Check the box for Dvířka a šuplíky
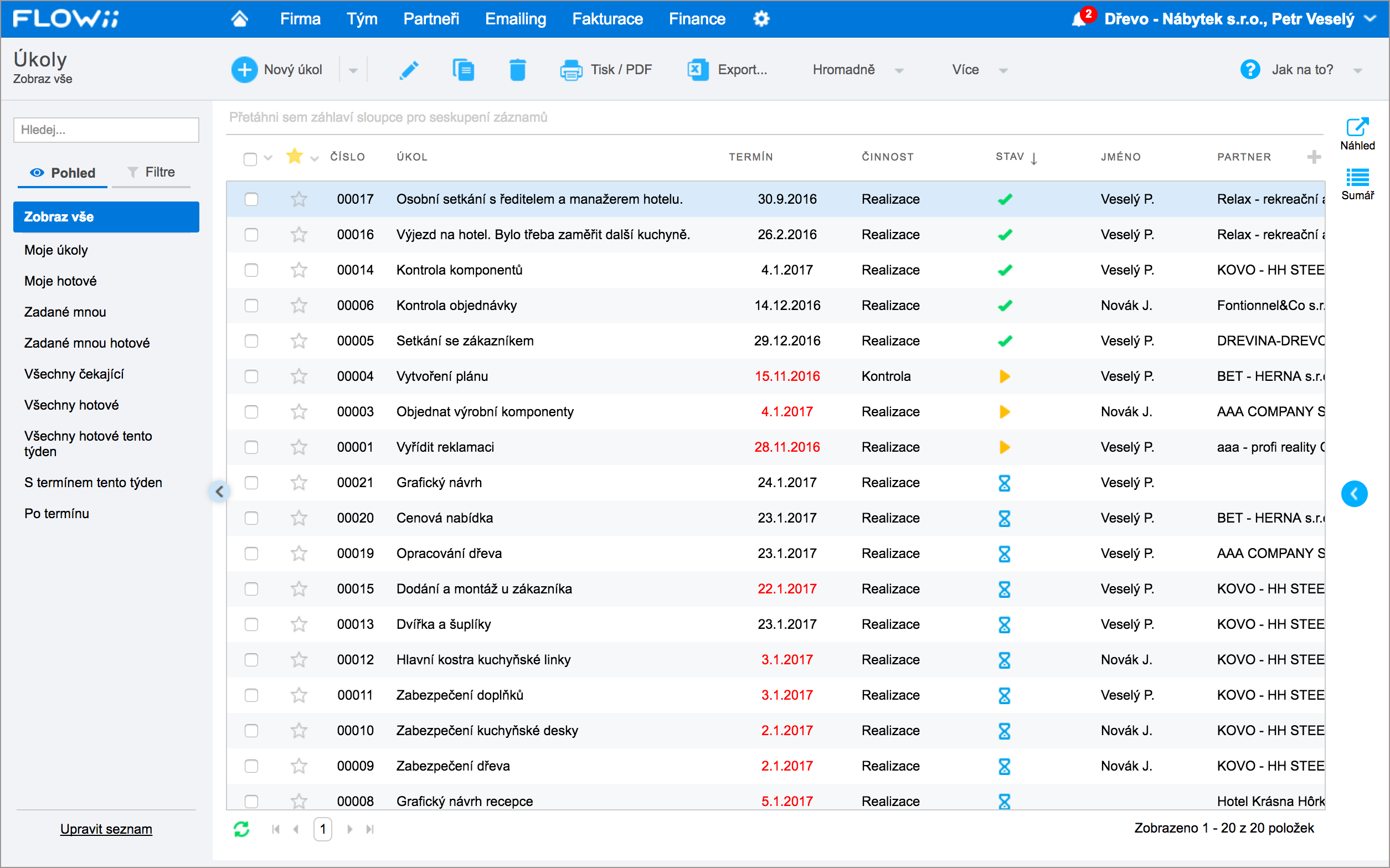 251,624
